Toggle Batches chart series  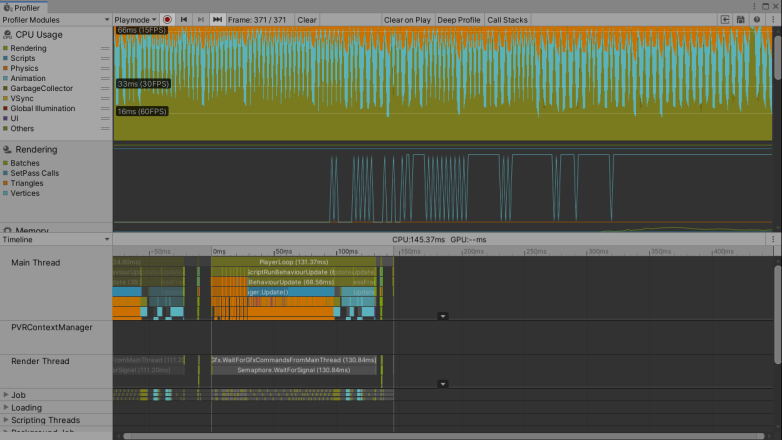(5, 163)
